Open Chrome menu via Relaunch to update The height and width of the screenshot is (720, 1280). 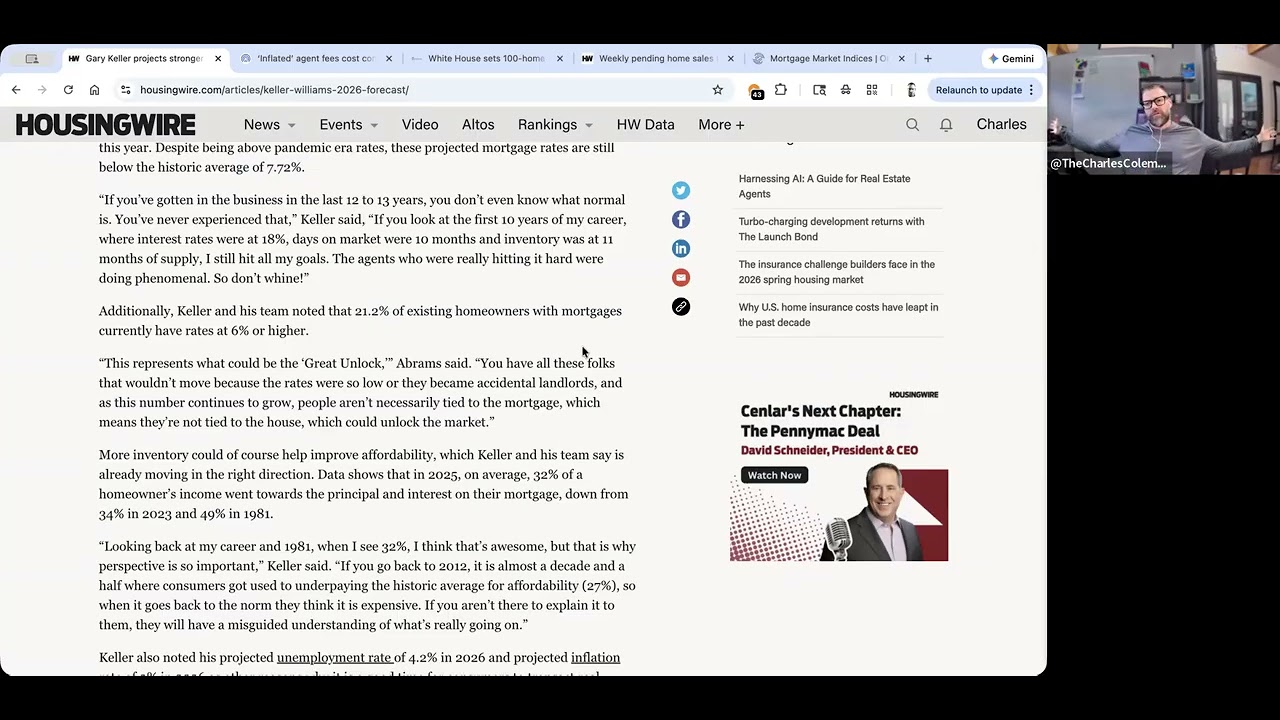pos(986,90)
